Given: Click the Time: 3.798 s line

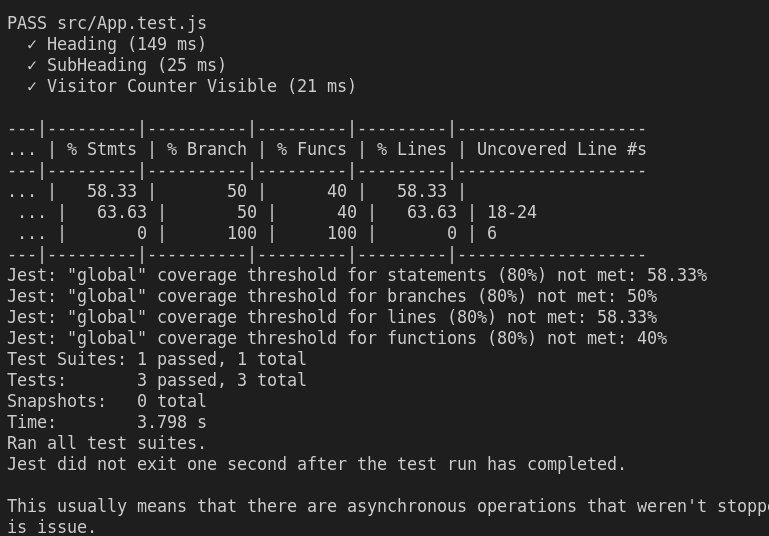Looking at the screenshot, I should 107,422.
